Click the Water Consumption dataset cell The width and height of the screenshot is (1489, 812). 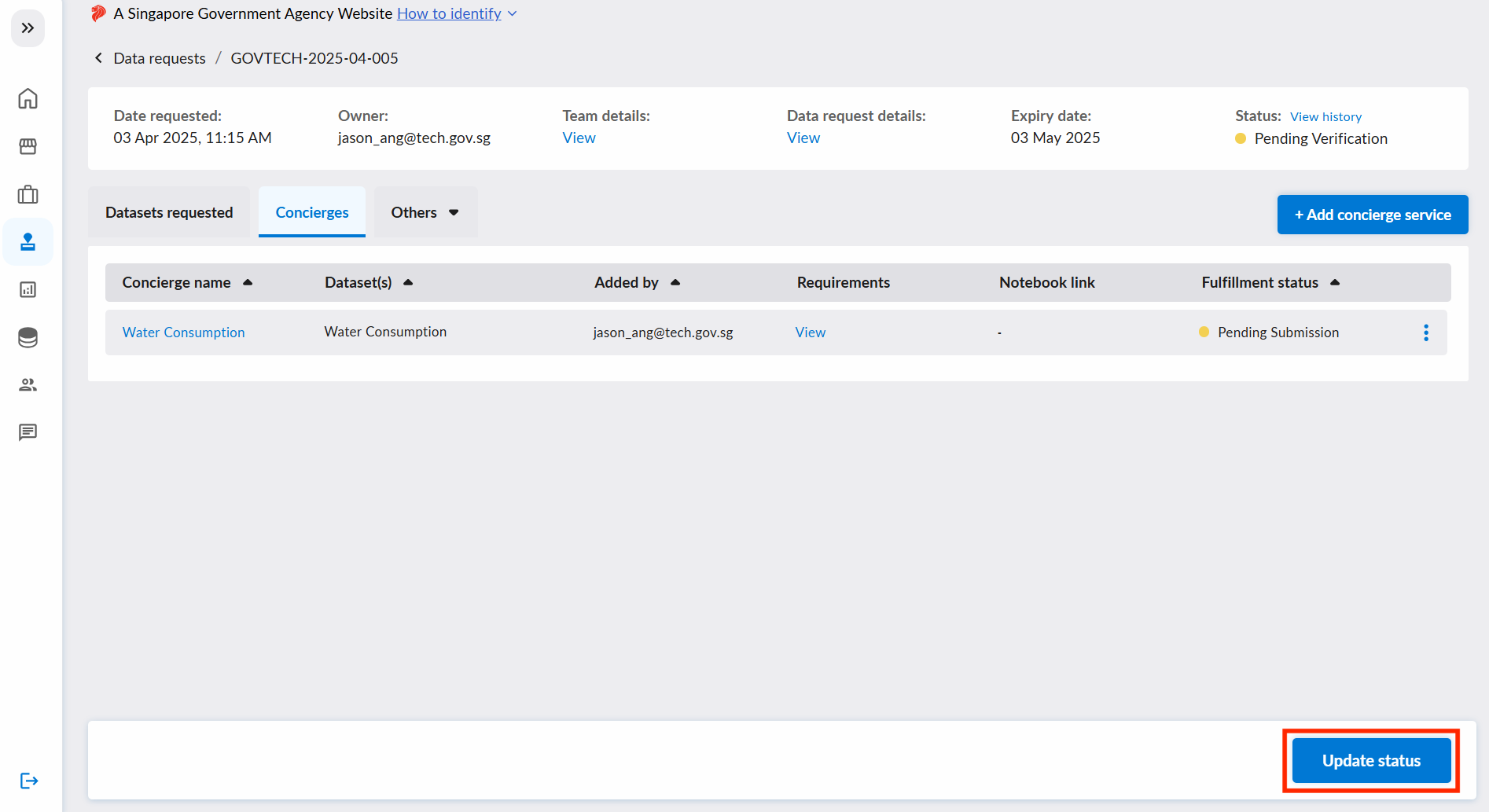[x=385, y=332]
